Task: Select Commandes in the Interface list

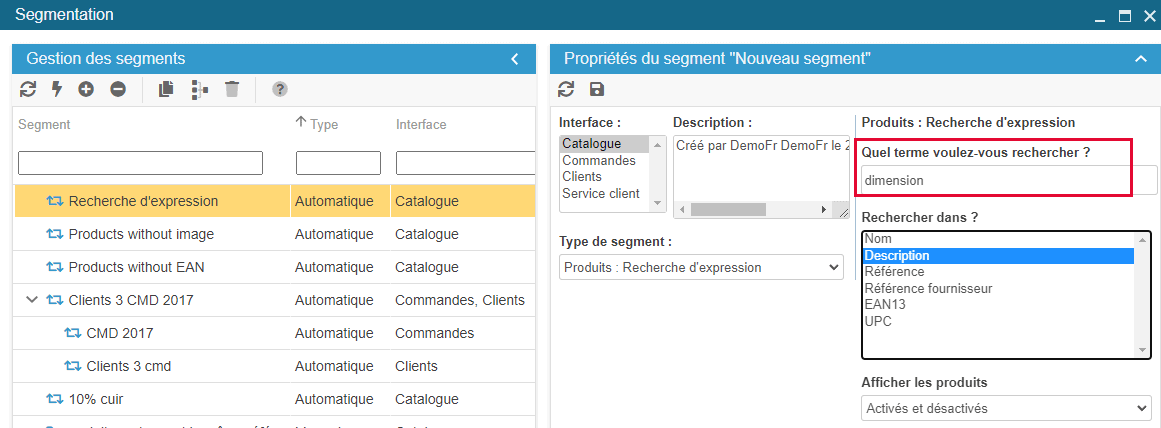Action: (x=598, y=160)
